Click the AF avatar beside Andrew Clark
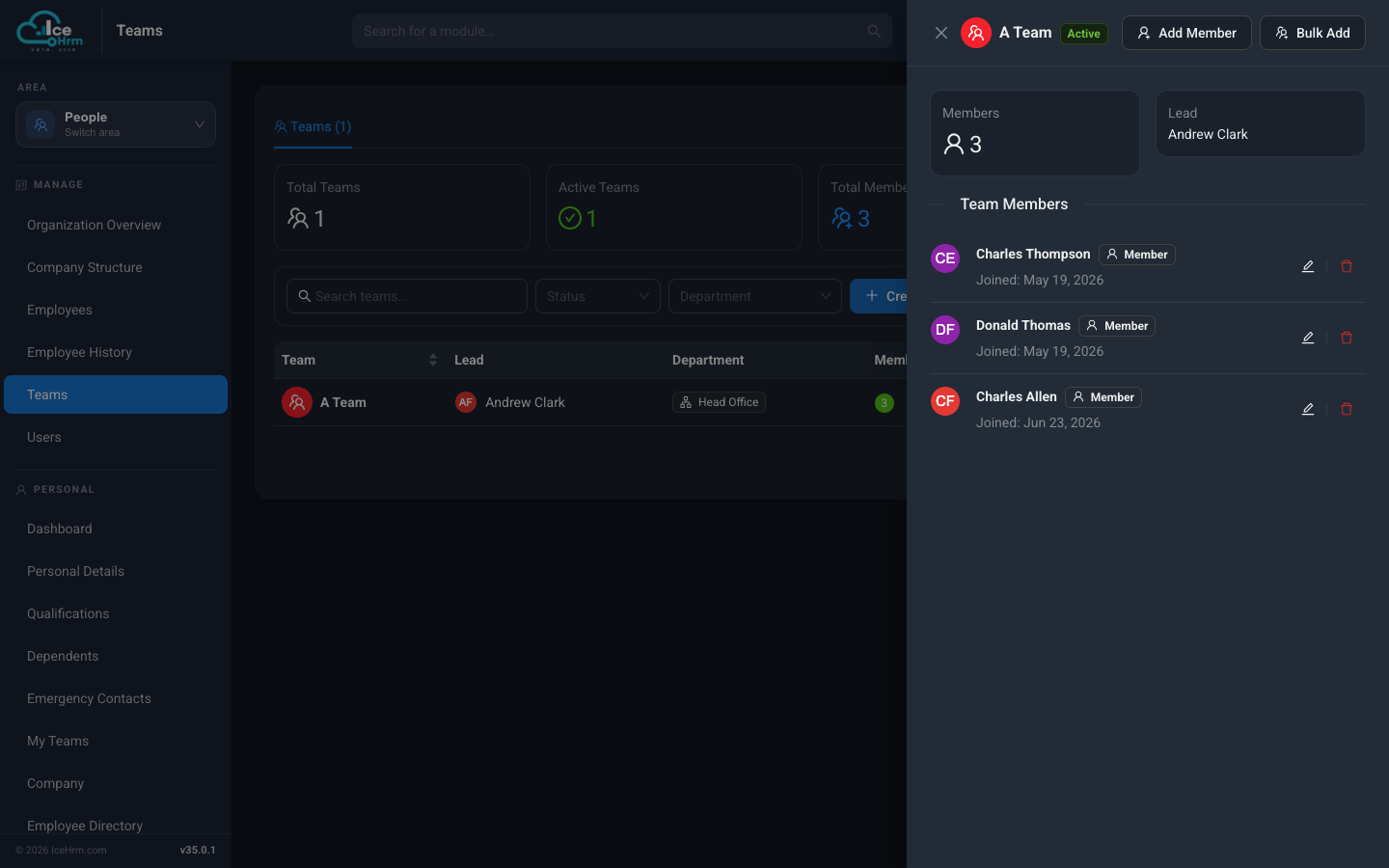Screen dimensions: 1389x868 [466, 402]
